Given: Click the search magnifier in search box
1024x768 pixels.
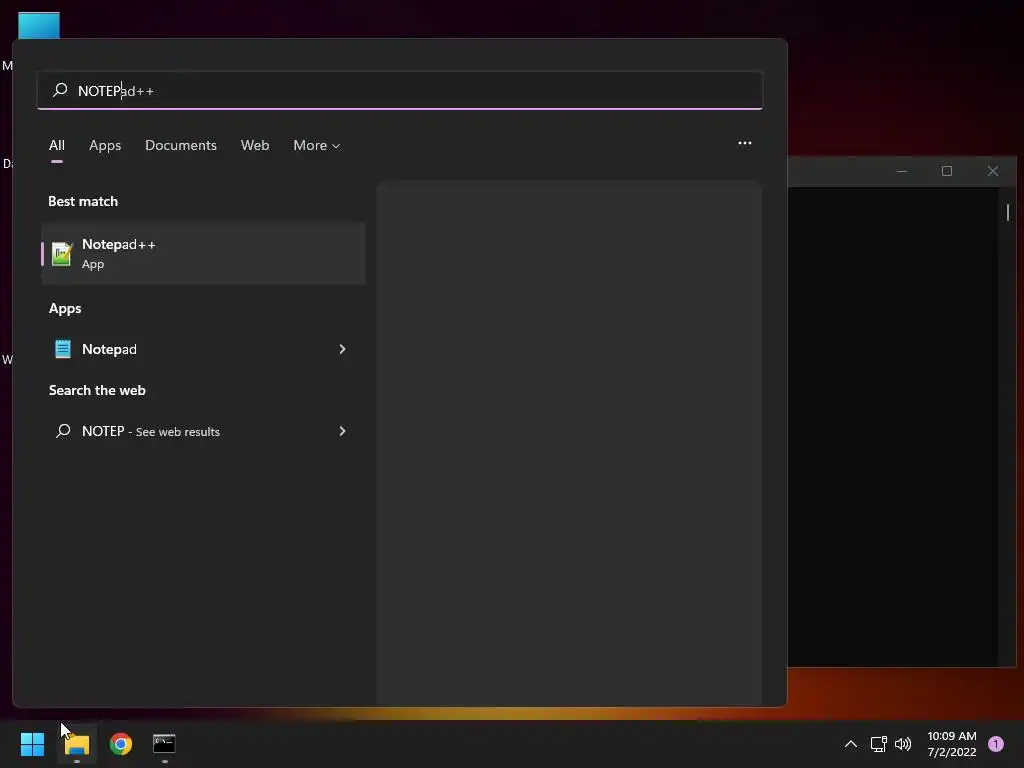Looking at the screenshot, I should click(60, 90).
